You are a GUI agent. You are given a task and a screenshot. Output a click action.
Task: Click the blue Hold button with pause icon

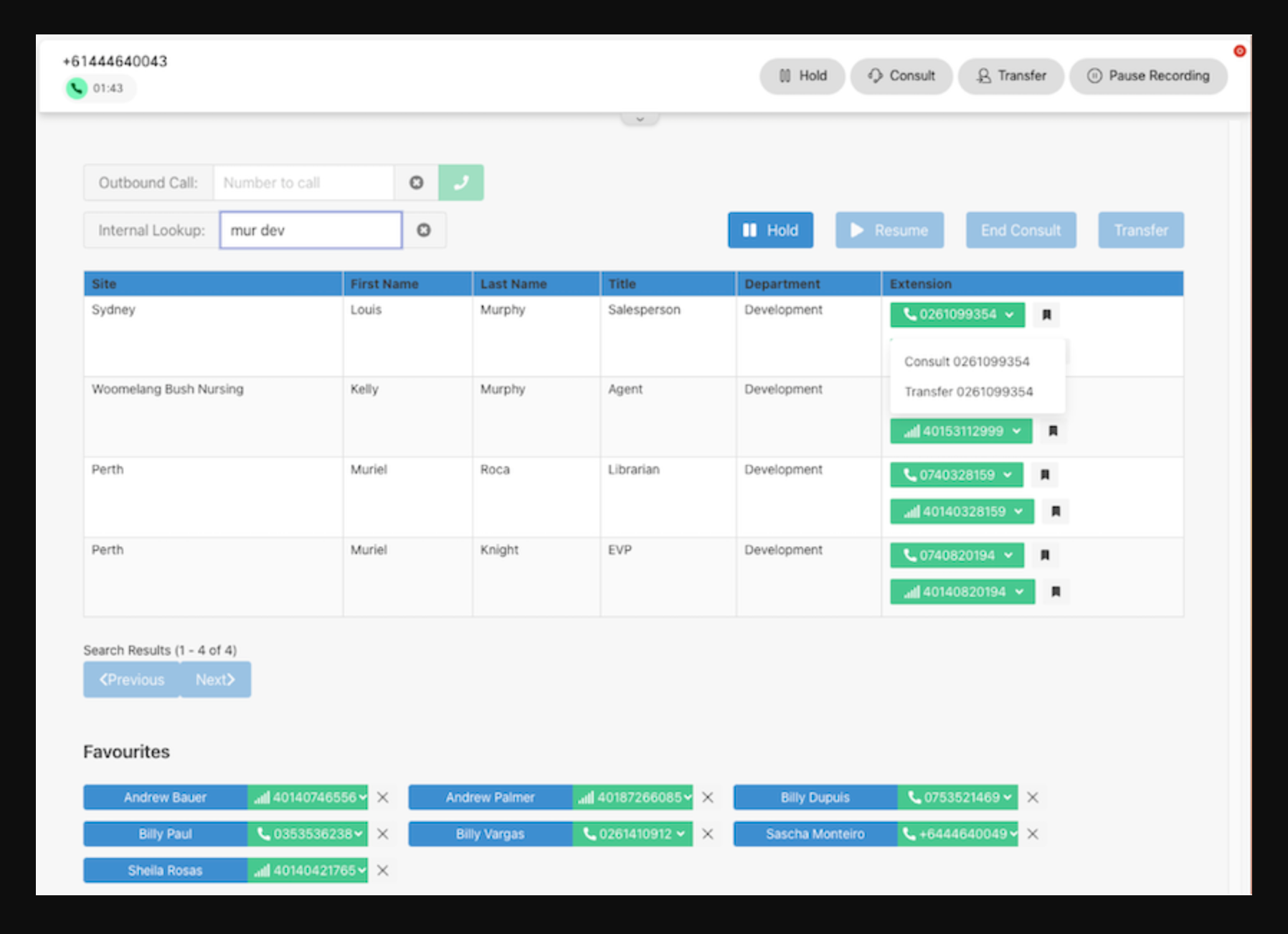coord(770,230)
